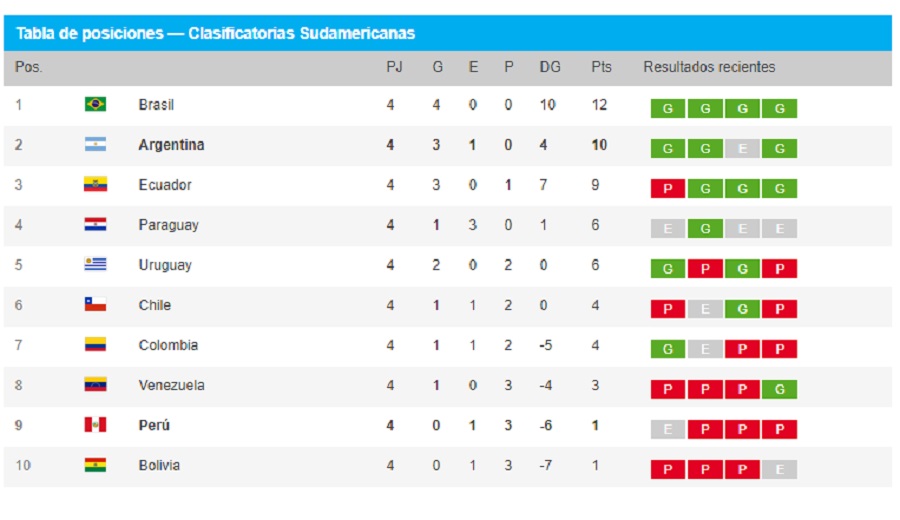Image resolution: width=900 pixels, height=520 pixels.
Task: Select the Colombia flag icon
Action: (x=95, y=344)
